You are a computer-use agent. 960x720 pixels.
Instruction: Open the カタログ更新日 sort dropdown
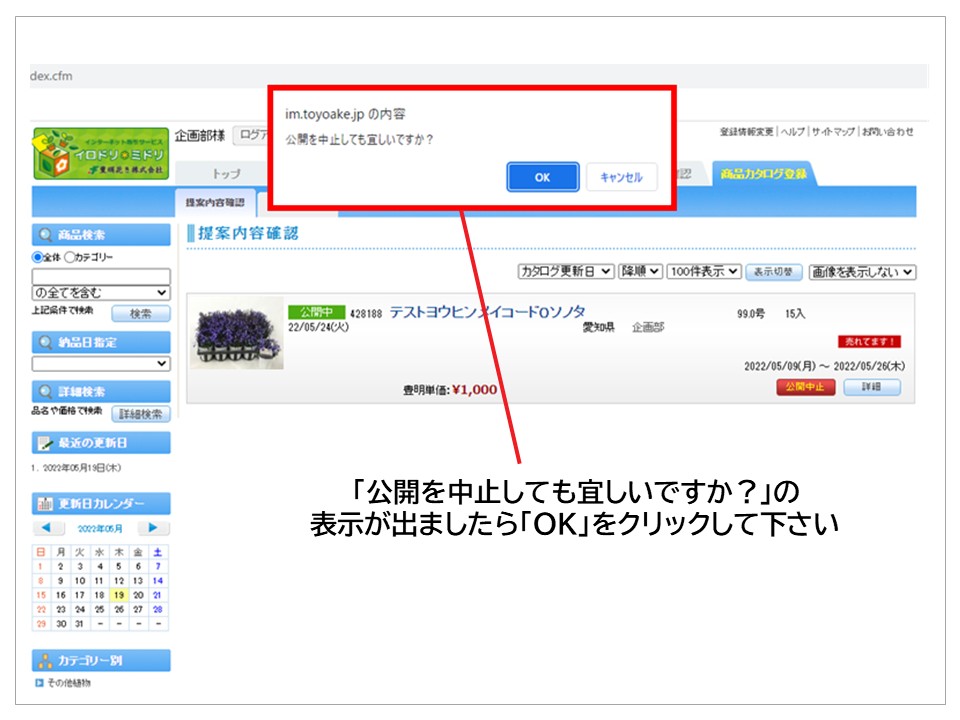tap(565, 271)
